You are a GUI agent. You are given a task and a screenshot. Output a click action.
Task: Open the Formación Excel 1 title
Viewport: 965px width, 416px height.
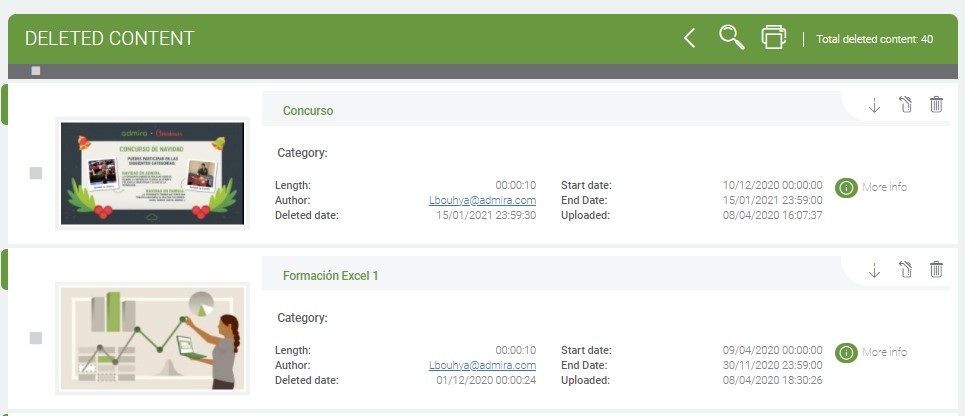[x=330, y=275]
